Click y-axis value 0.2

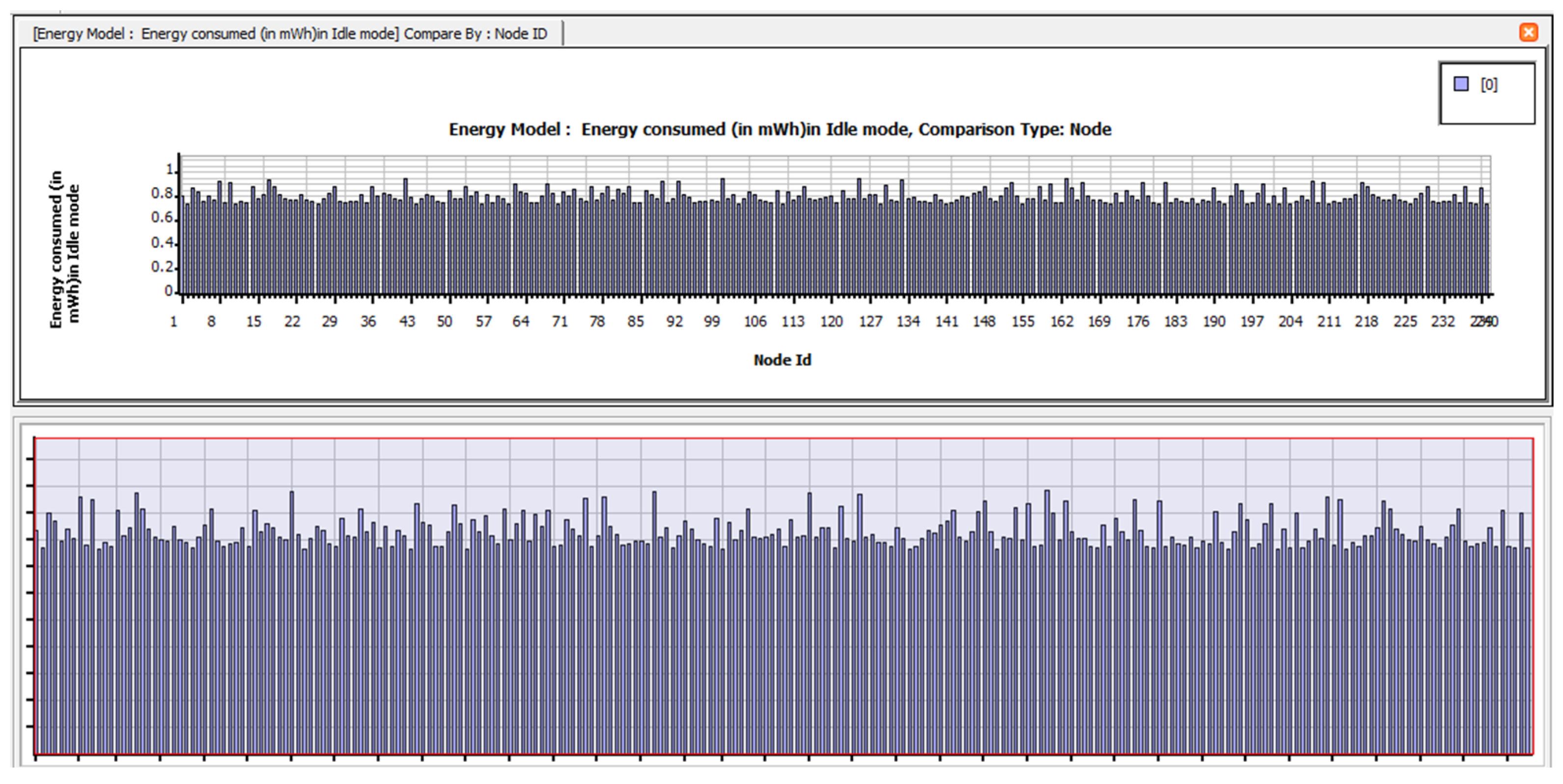coord(162,267)
